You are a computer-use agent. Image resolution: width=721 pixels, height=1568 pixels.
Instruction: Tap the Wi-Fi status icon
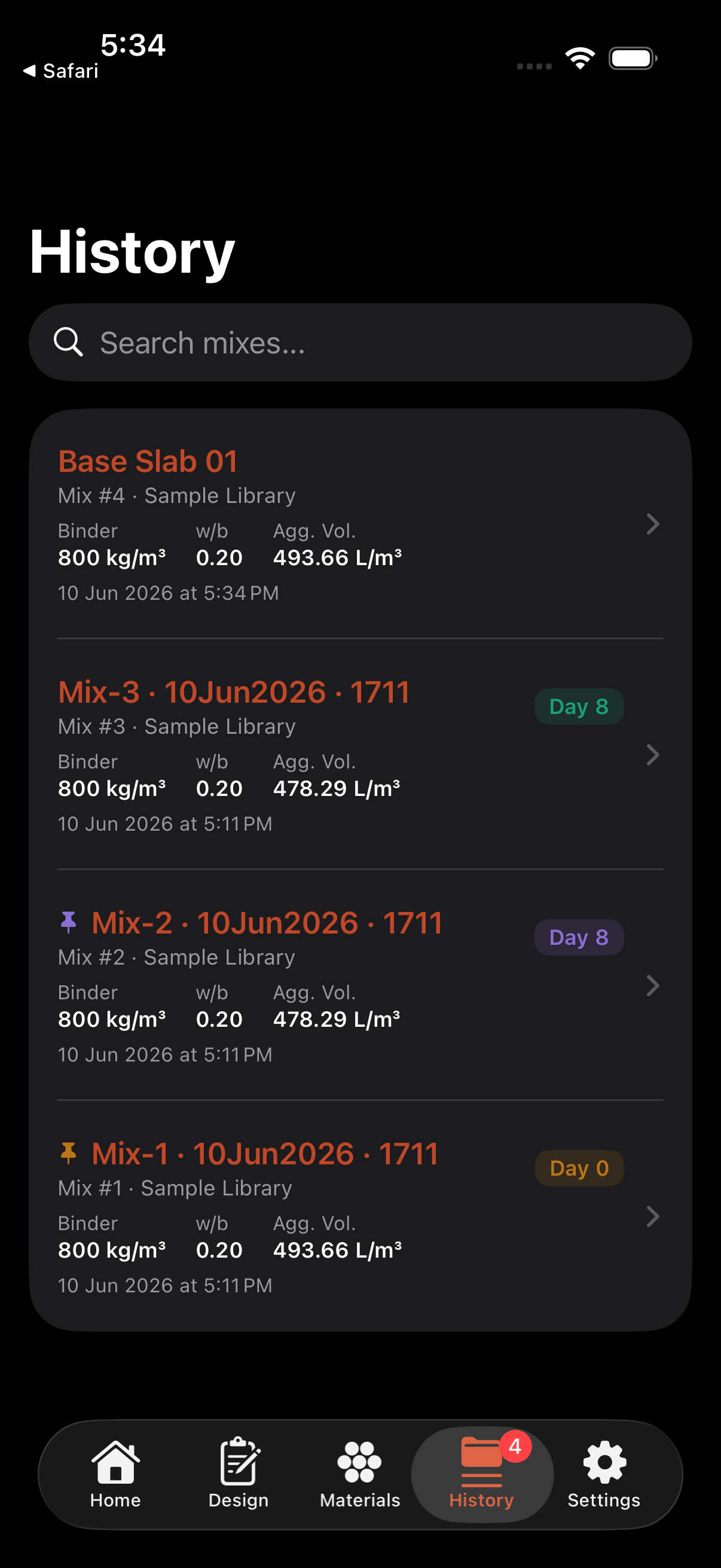[580, 59]
